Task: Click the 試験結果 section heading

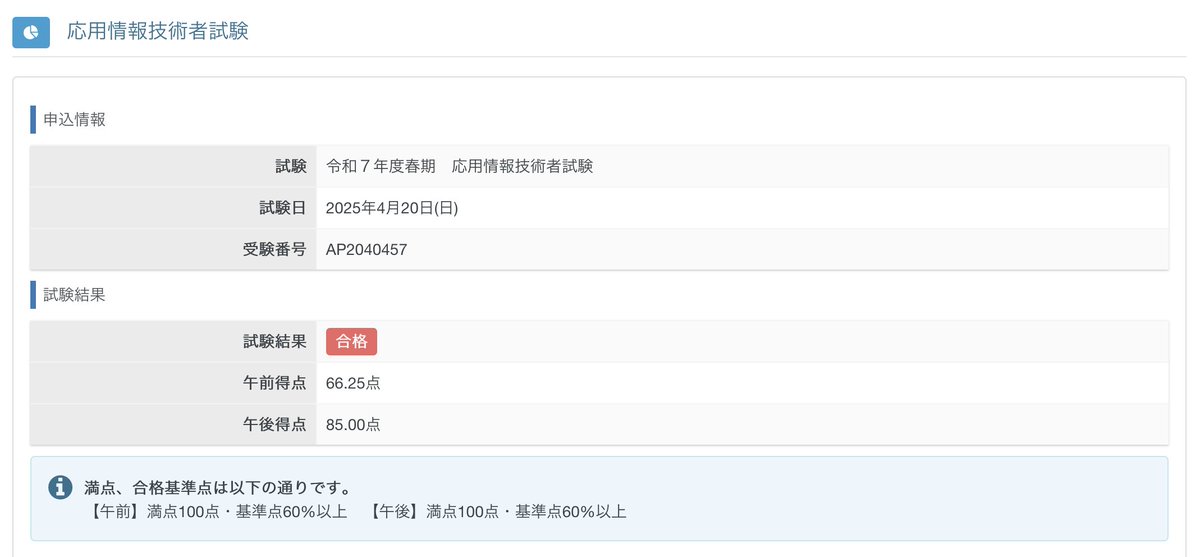Action: 75,295
